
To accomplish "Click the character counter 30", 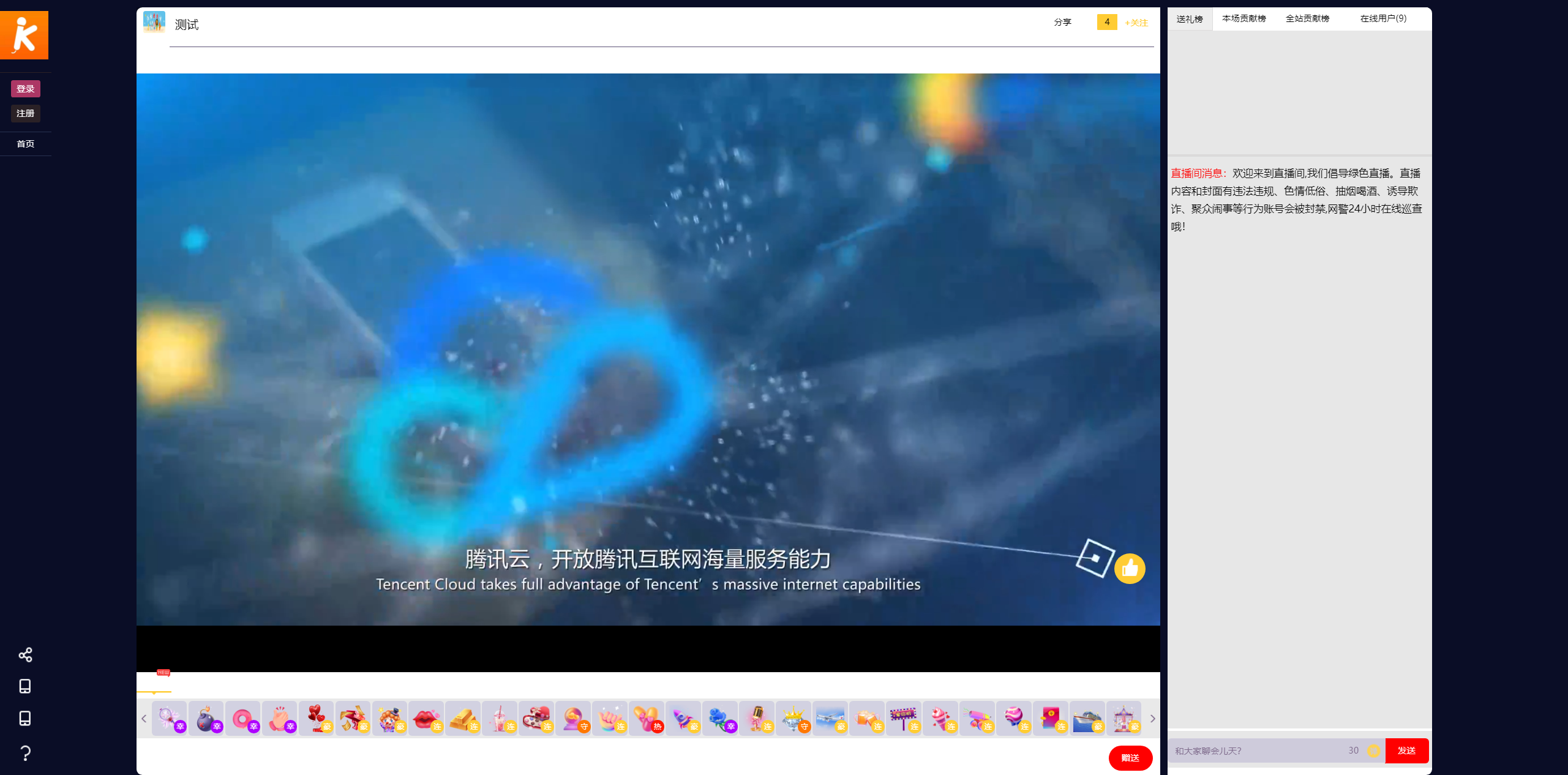I will (1353, 751).
